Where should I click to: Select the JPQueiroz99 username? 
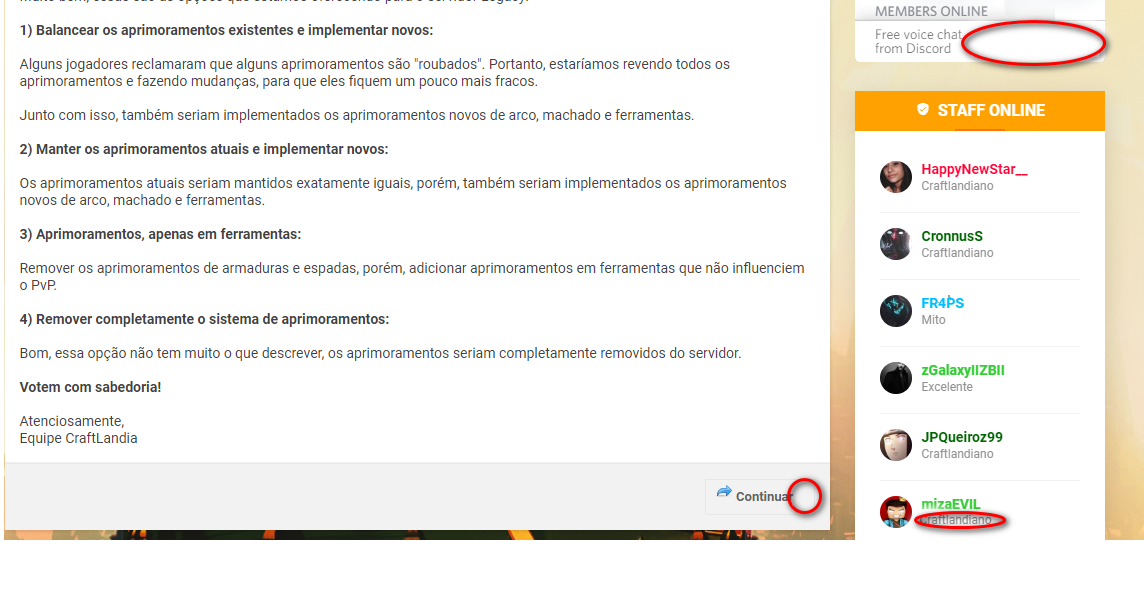[x=961, y=437]
